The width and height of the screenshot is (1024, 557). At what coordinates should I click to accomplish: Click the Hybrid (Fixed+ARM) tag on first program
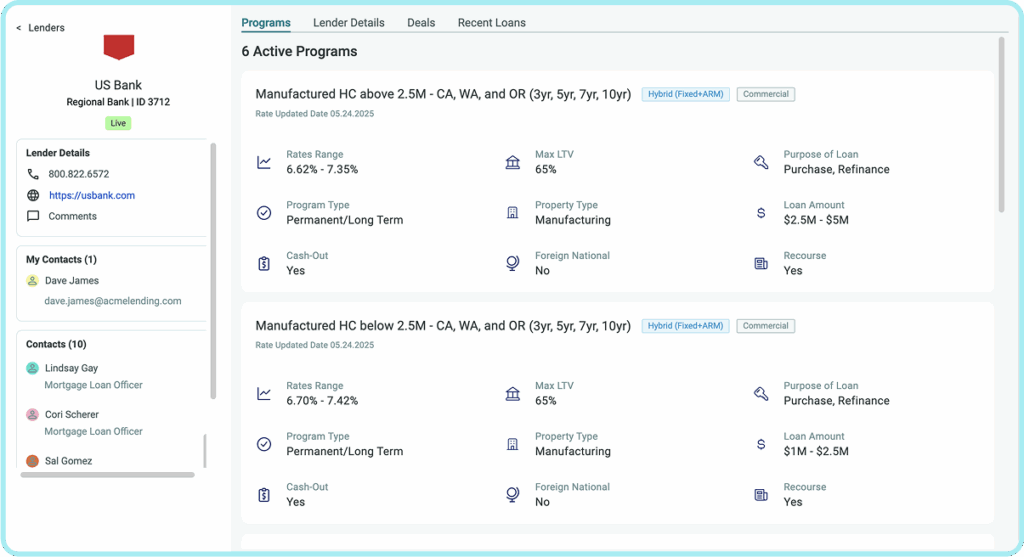pos(686,94)
